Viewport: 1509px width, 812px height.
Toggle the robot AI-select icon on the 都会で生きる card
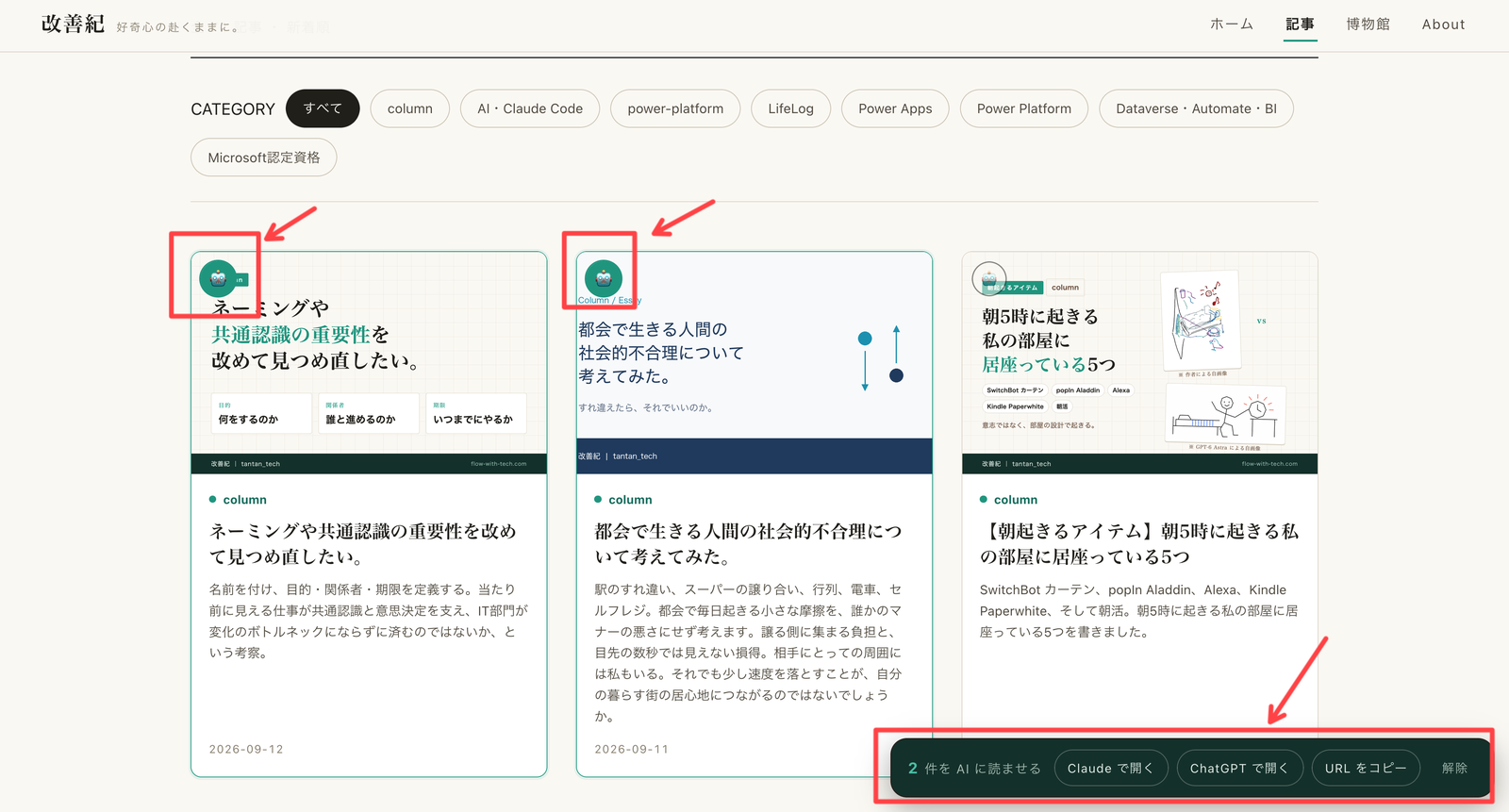tap(604, 278)
